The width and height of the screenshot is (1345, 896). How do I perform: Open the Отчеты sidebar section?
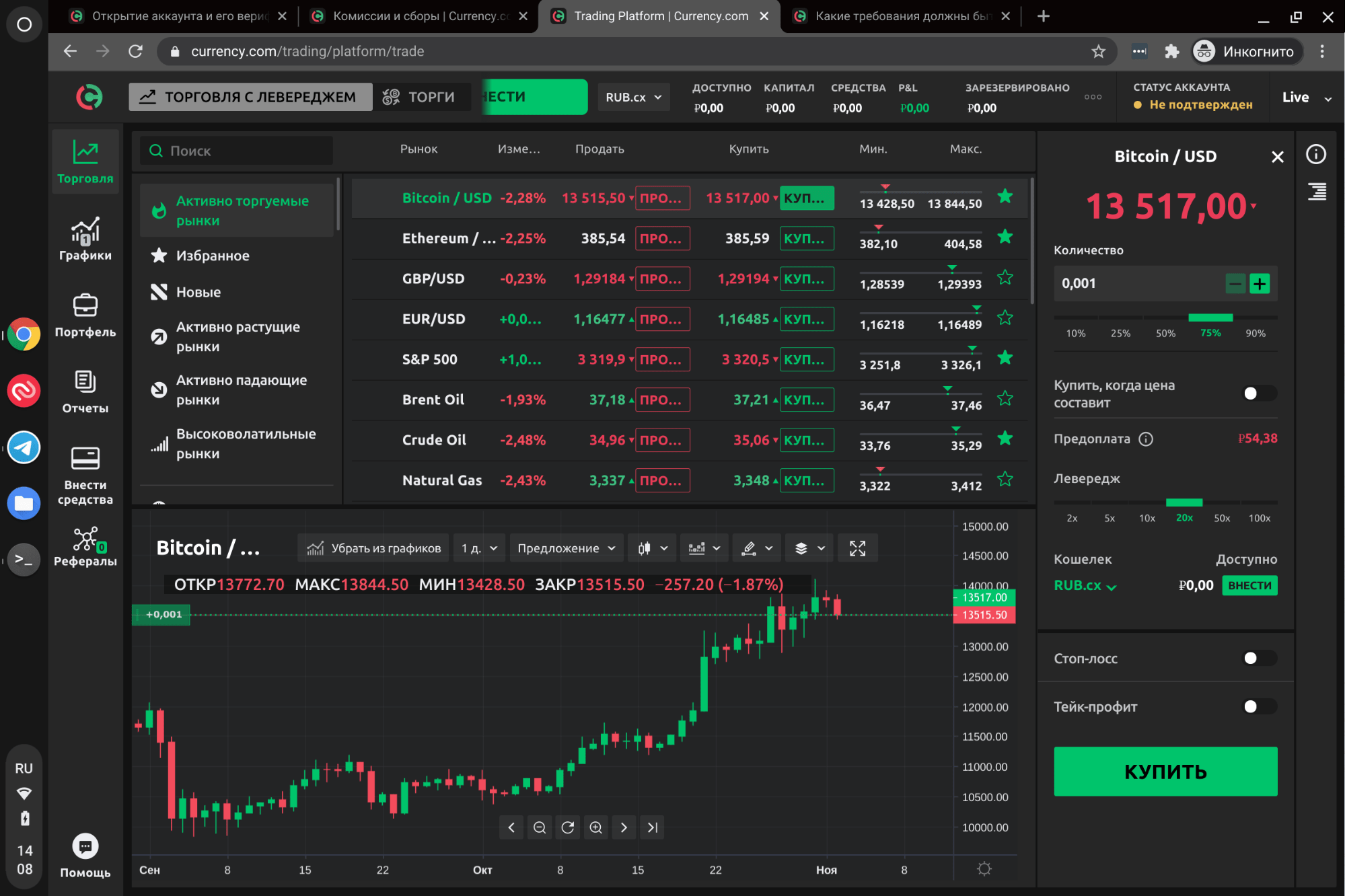[85, 391]
